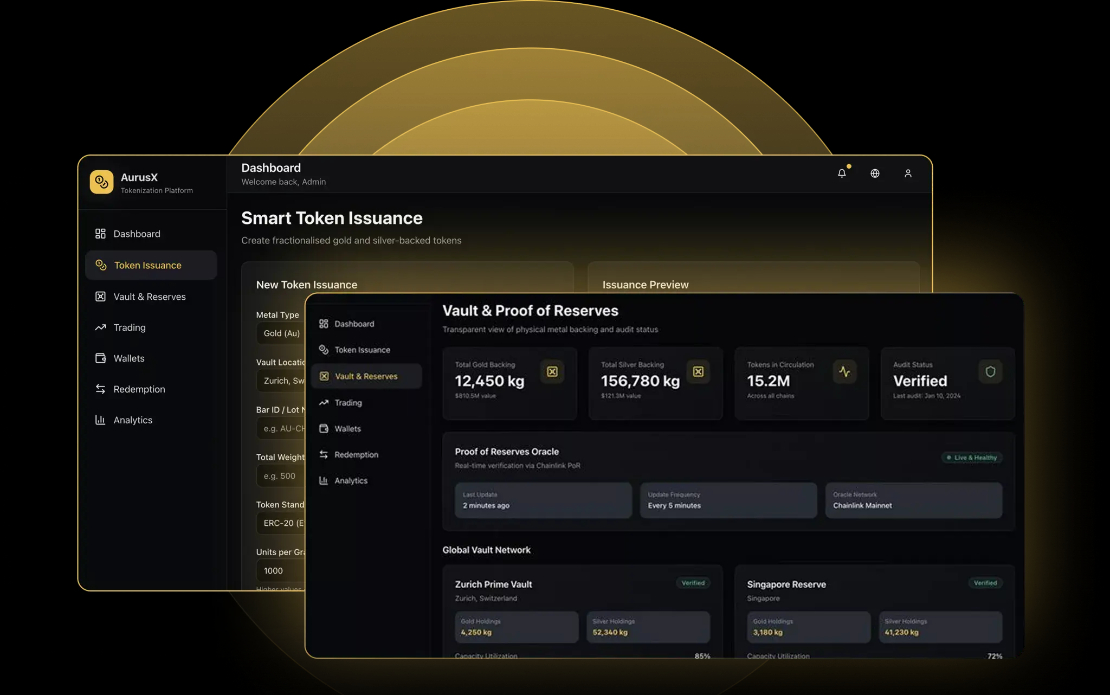The height and width of the screenshot is (695, 1110).
Task: Click Verified badge on Zurich Prime Vault
Action: tap(692, 583)
